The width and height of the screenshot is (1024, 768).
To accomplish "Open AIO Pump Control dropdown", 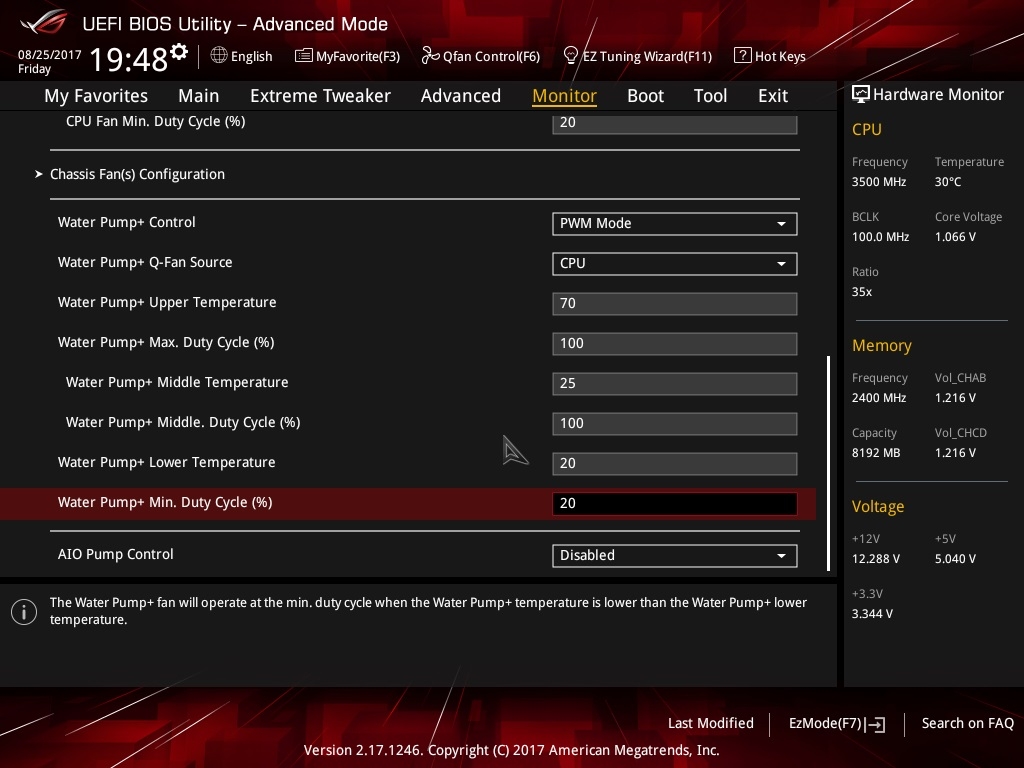I will coord(674,555).
